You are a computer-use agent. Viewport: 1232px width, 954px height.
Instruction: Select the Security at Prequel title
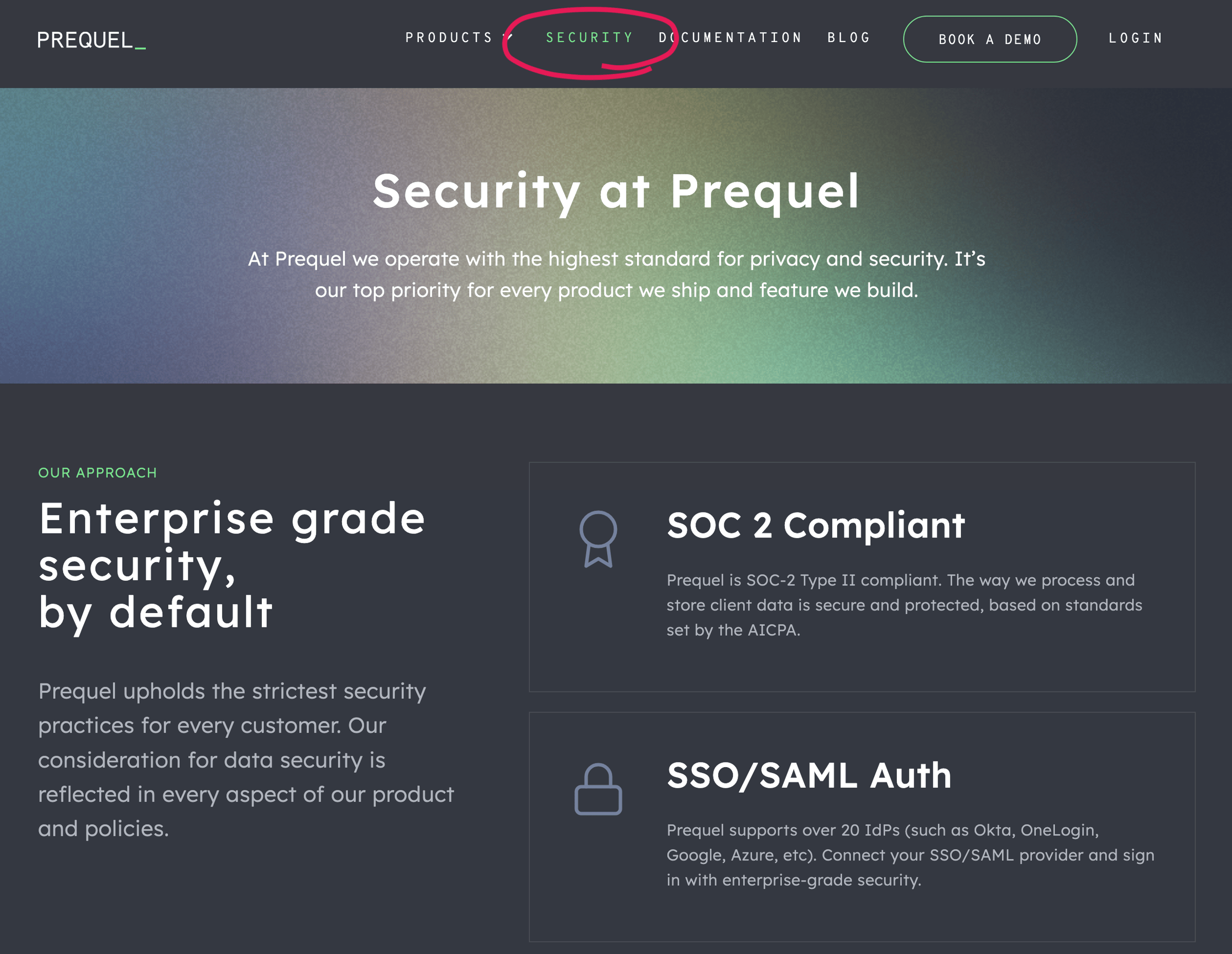click(616, 192)
